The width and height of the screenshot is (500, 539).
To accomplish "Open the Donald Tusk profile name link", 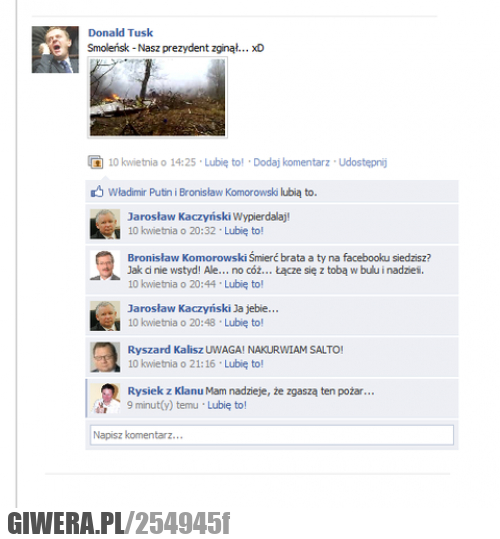I will click(120, 33).
